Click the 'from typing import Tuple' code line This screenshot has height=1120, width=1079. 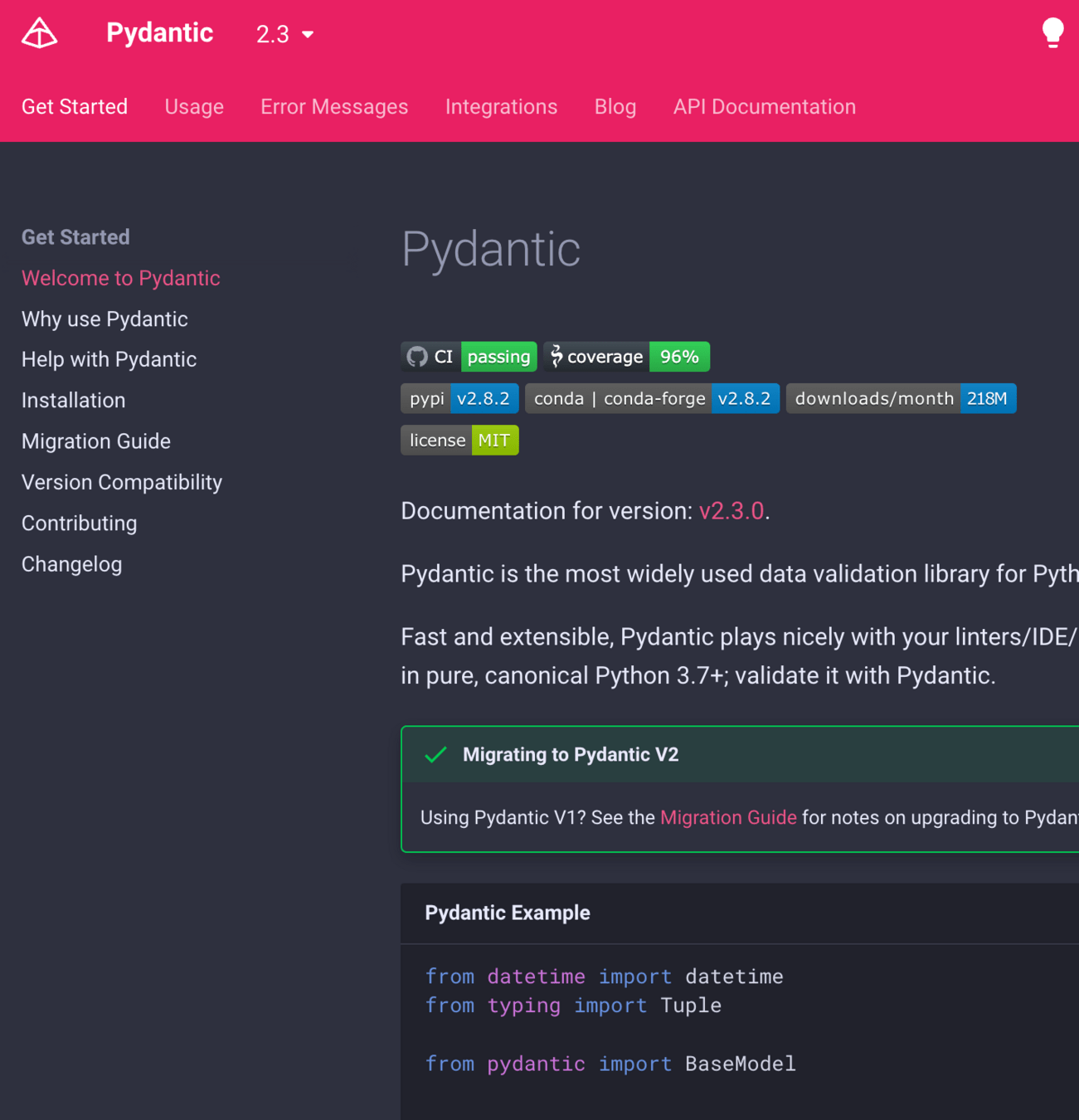(x=573, y=1006)
